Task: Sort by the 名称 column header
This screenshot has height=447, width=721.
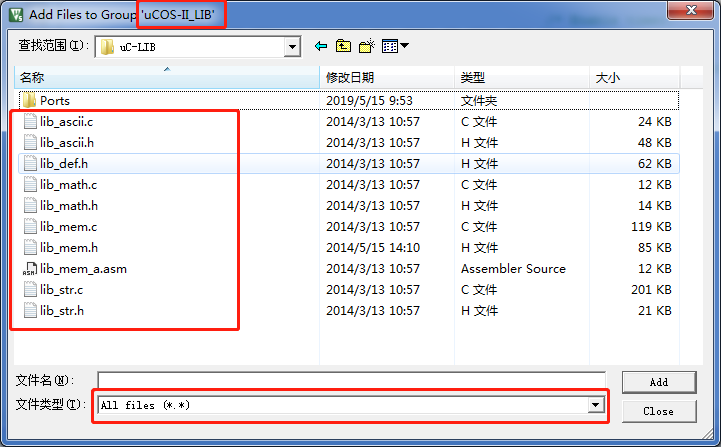Action: (167, 77)
